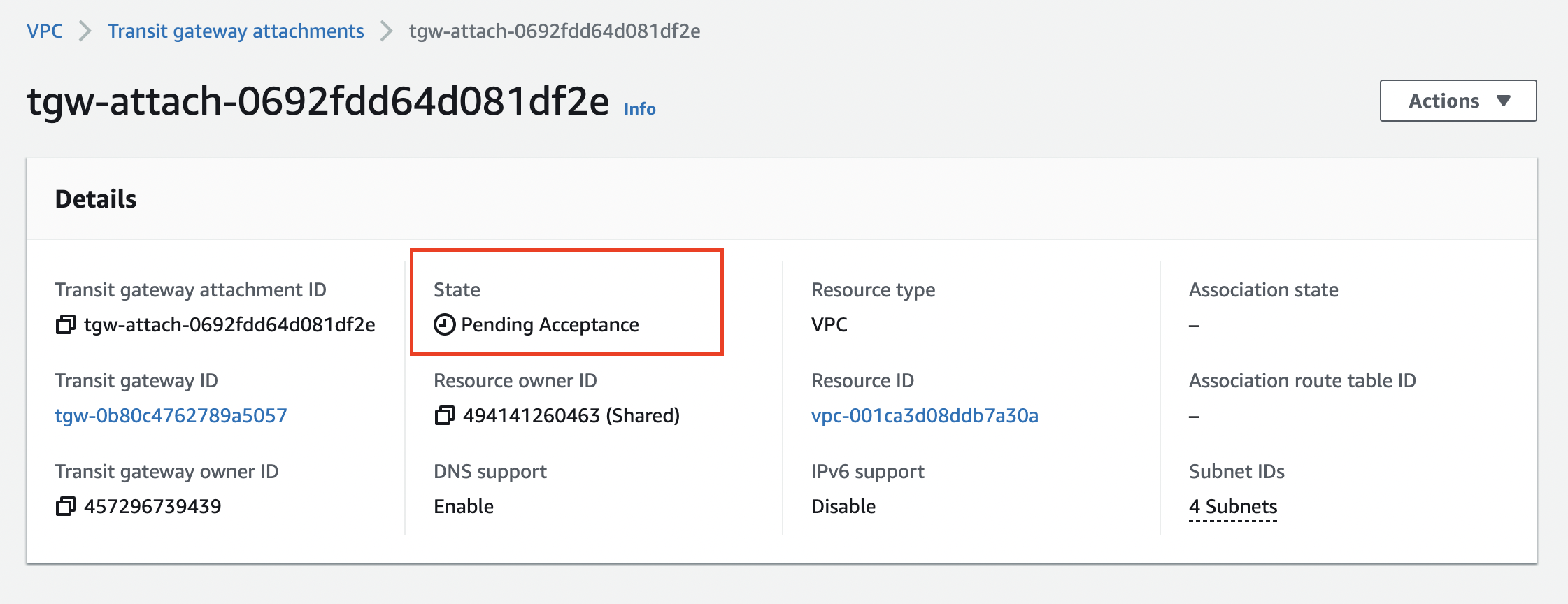Click the tgw-attach page title heading

point(318,101)
